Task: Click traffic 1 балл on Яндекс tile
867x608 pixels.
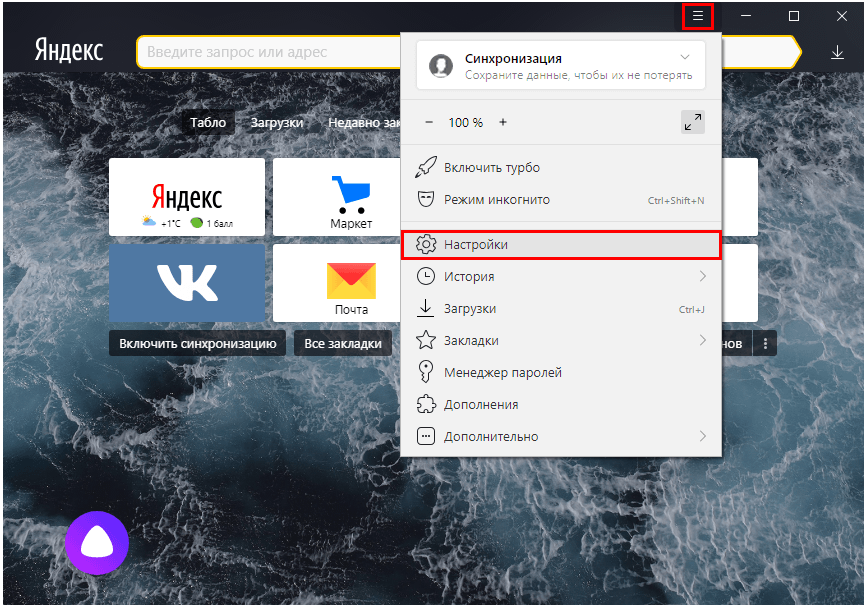Action: click(212, 223)
